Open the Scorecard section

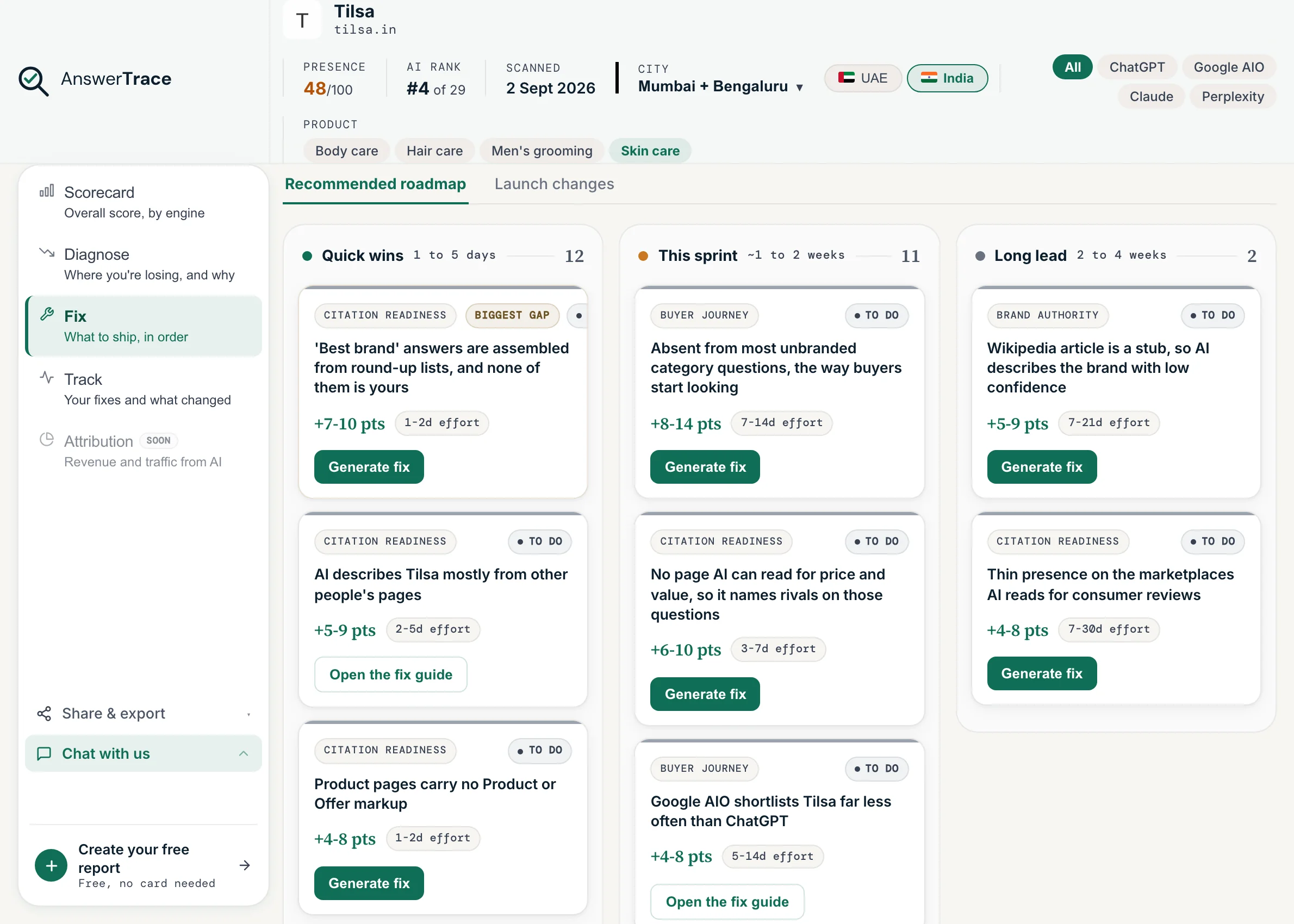pyautogui.click(x=144, y=203)
